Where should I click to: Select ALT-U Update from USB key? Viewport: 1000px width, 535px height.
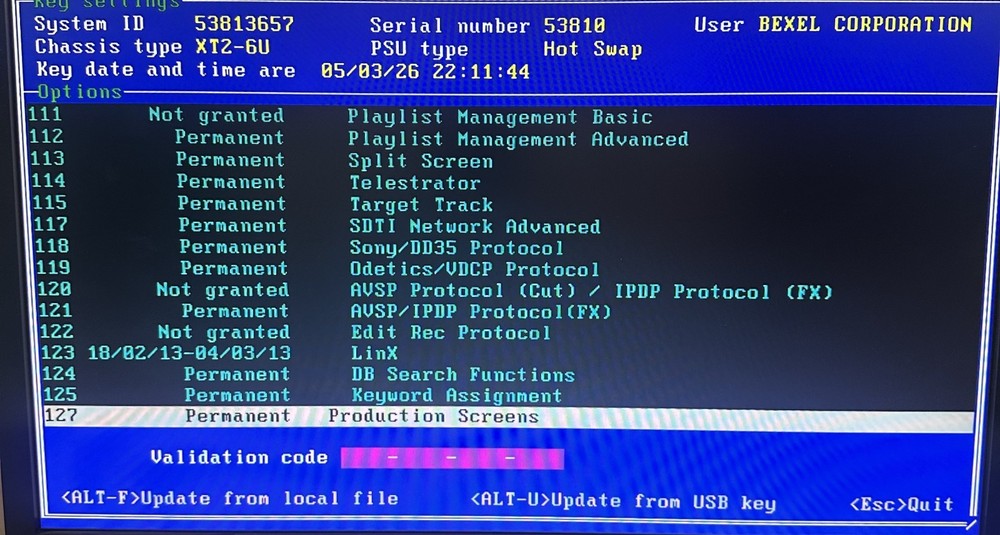point(623,501)
